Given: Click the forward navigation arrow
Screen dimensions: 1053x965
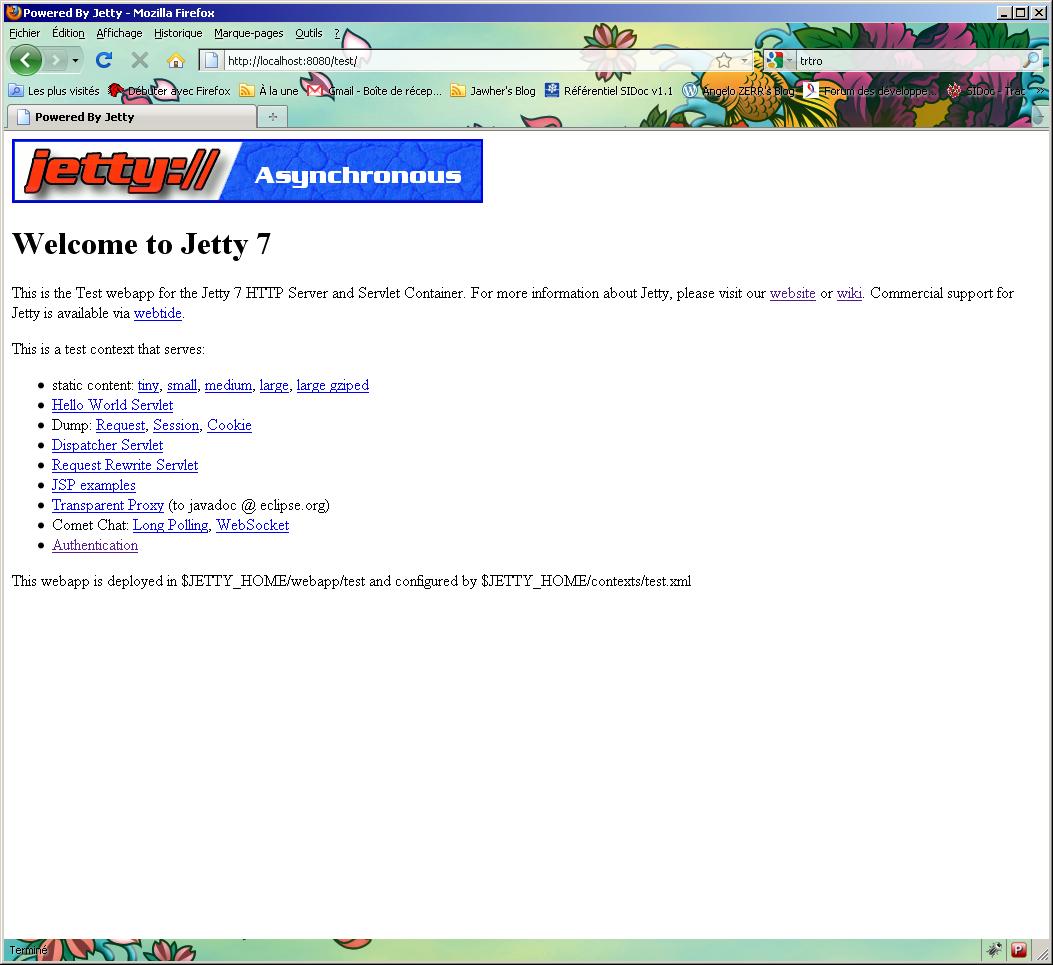Looking at the screenshot, I should point(56,60).
